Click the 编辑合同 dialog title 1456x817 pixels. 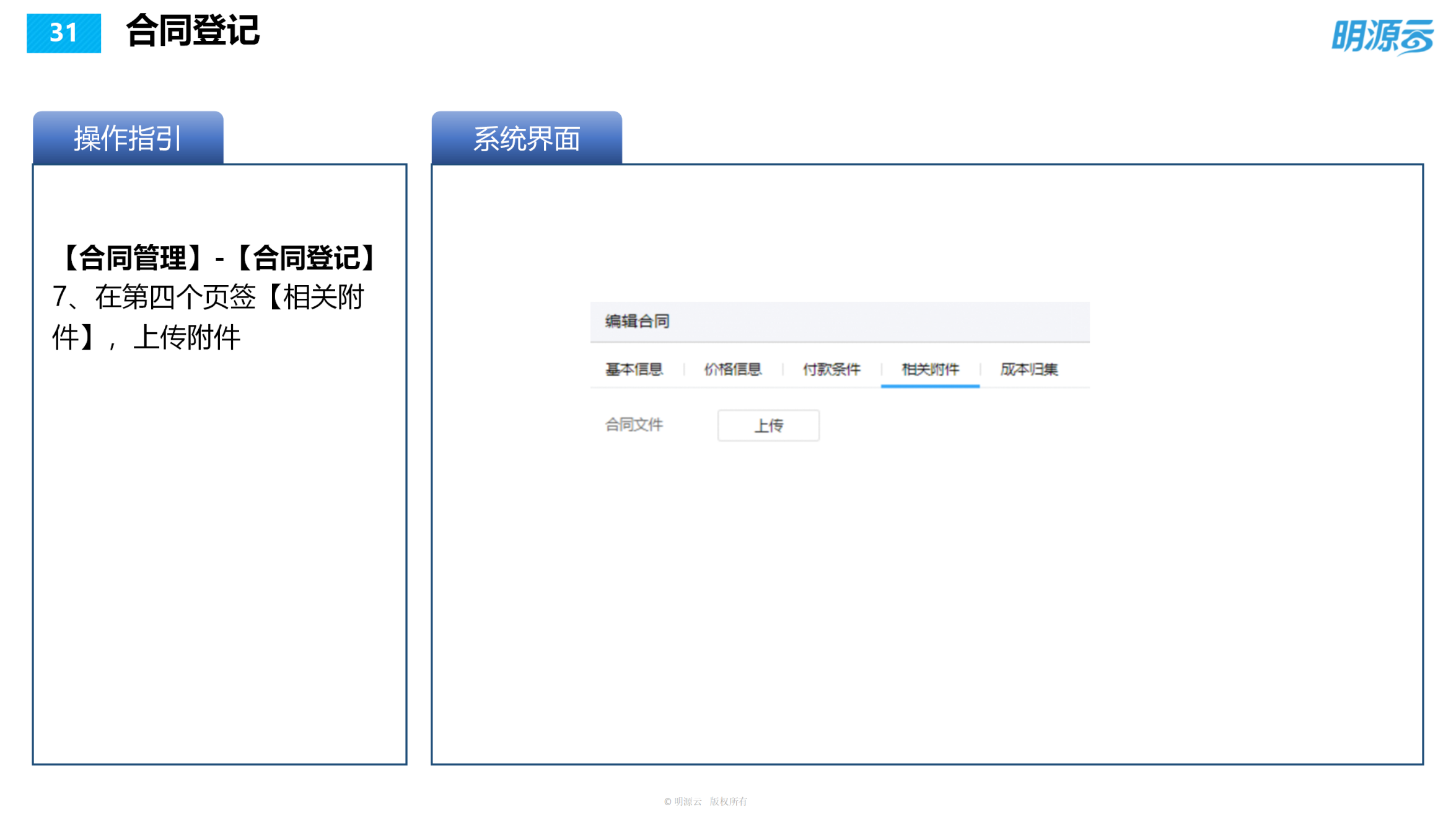[x=636, y=321]
